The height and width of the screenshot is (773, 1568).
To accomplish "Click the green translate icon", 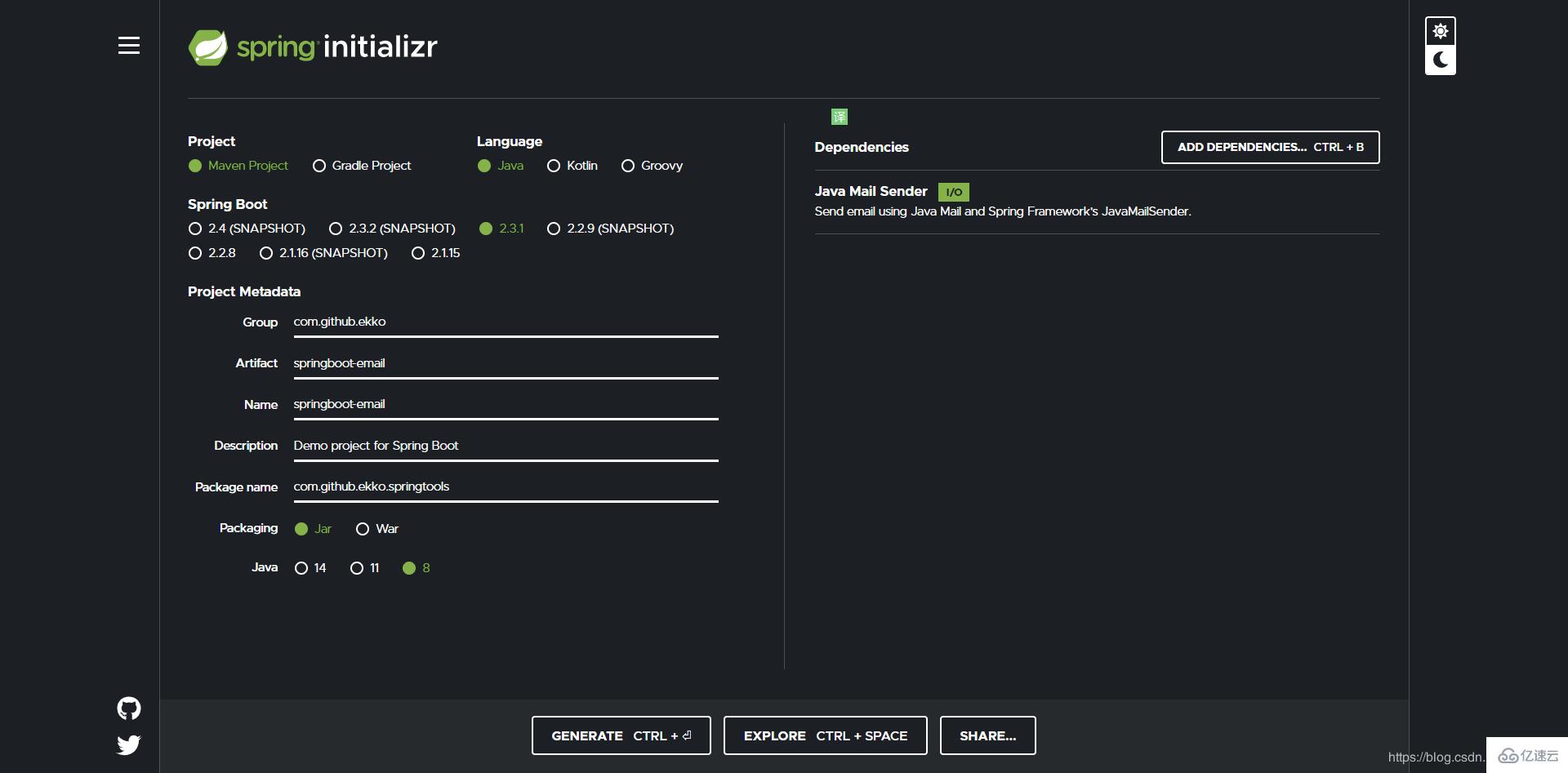I will [x=840, y=117].
